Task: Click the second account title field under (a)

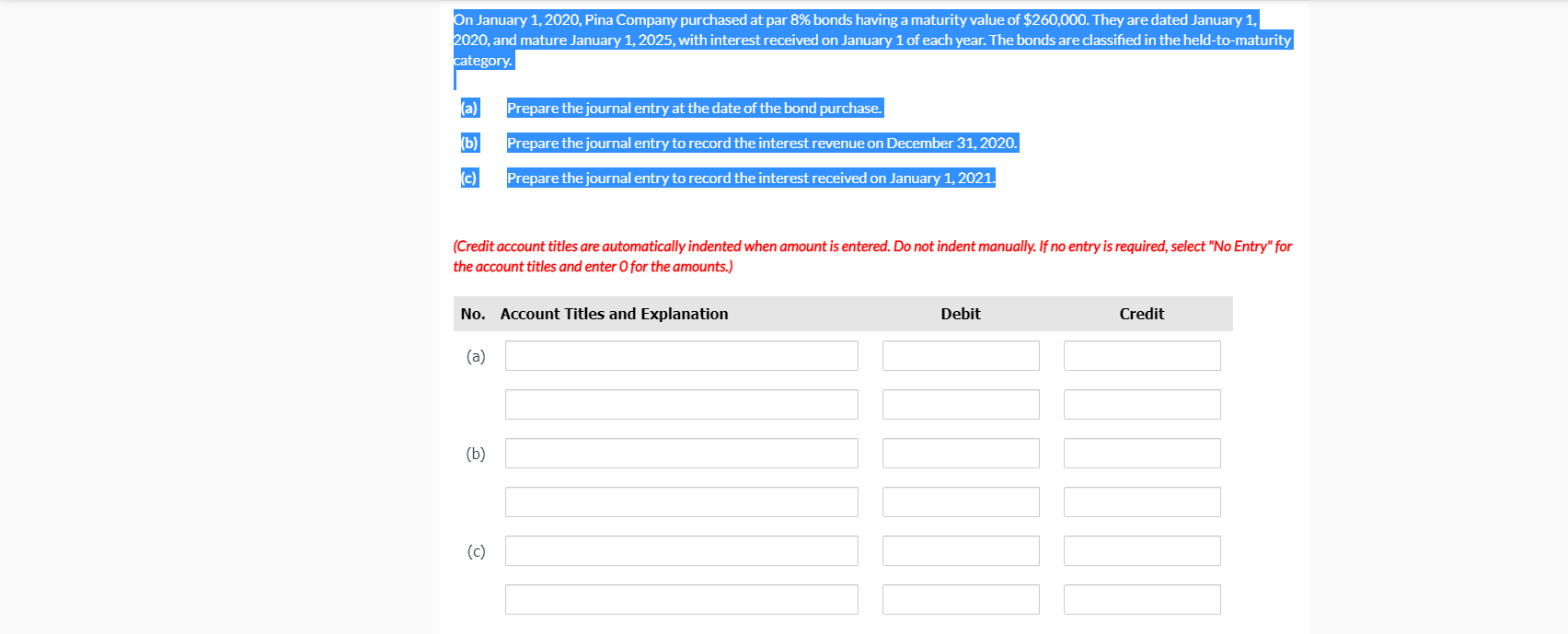Action: coord(681,405)
